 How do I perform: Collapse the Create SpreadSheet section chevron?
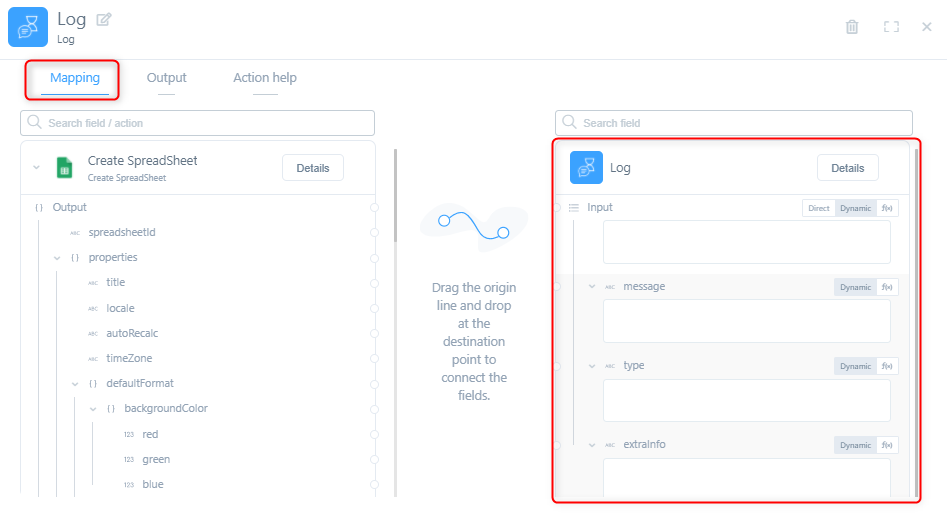(37, 168)
